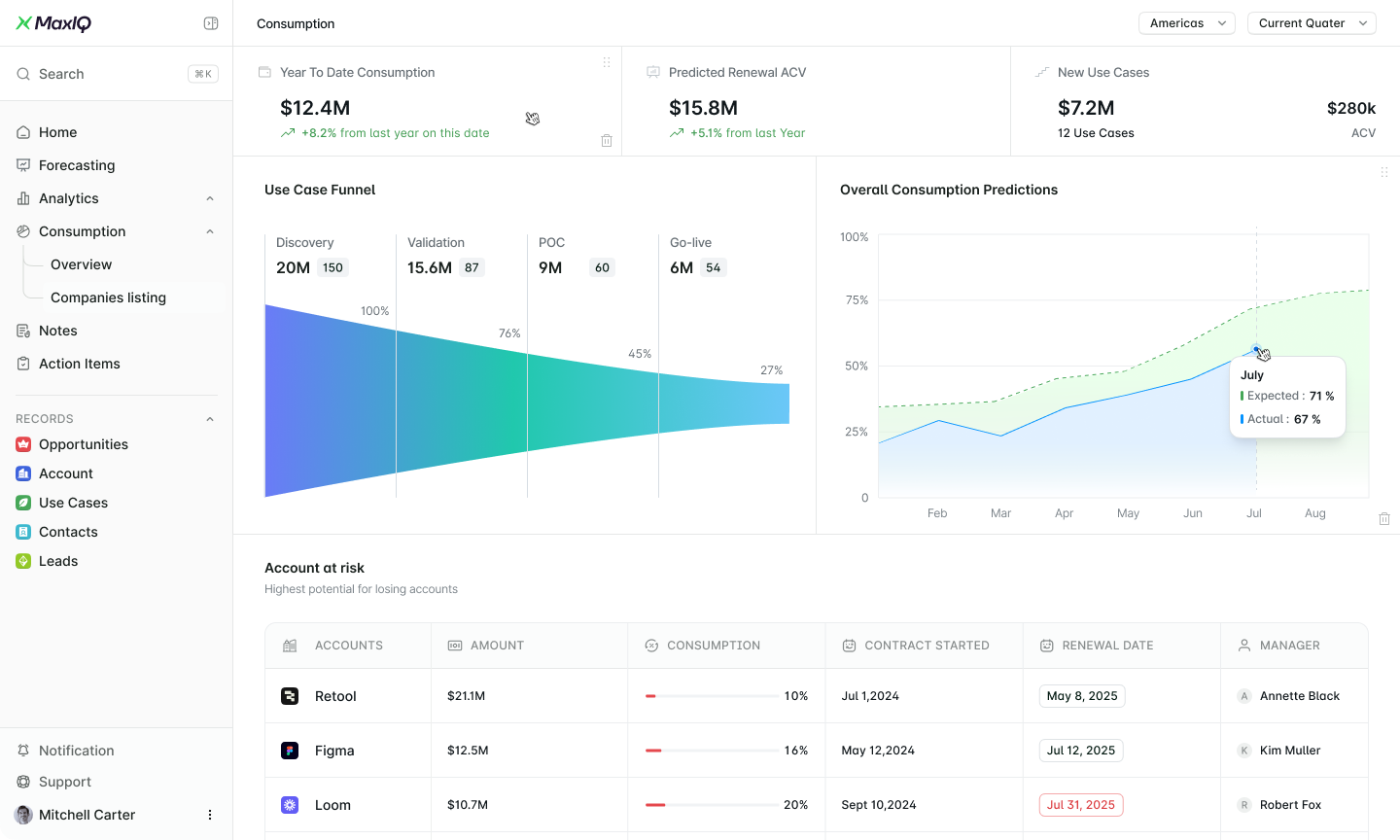Open the Current Quater dropdown
The width and height of the screenshot is (1400, 840).
tap(1311, 22)
